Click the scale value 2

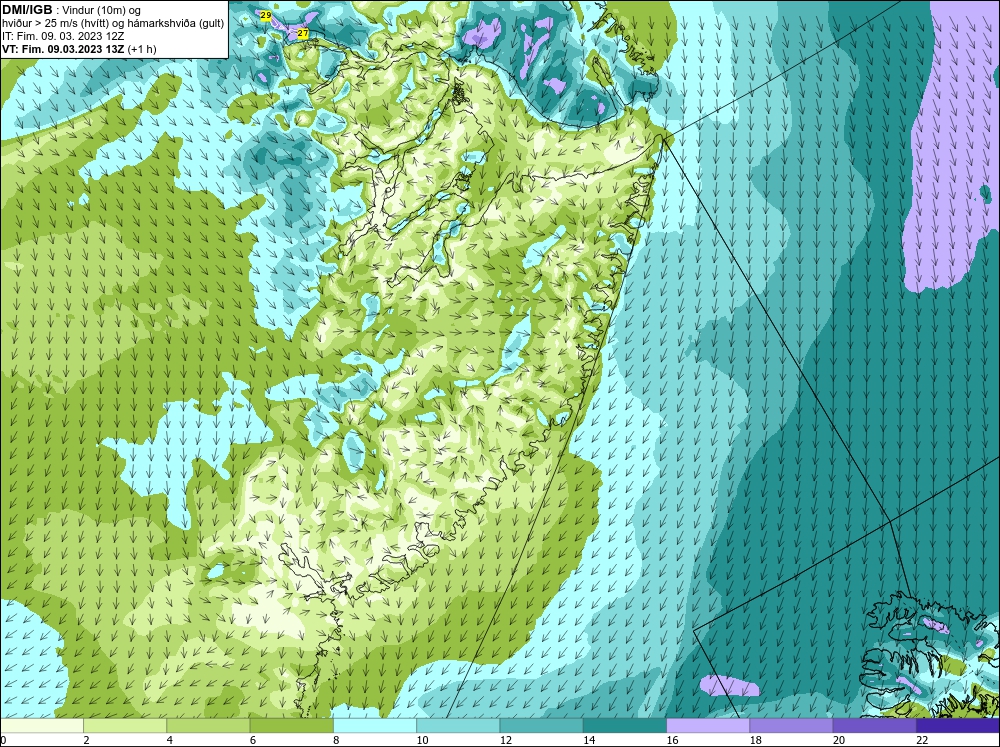(86, 740)
